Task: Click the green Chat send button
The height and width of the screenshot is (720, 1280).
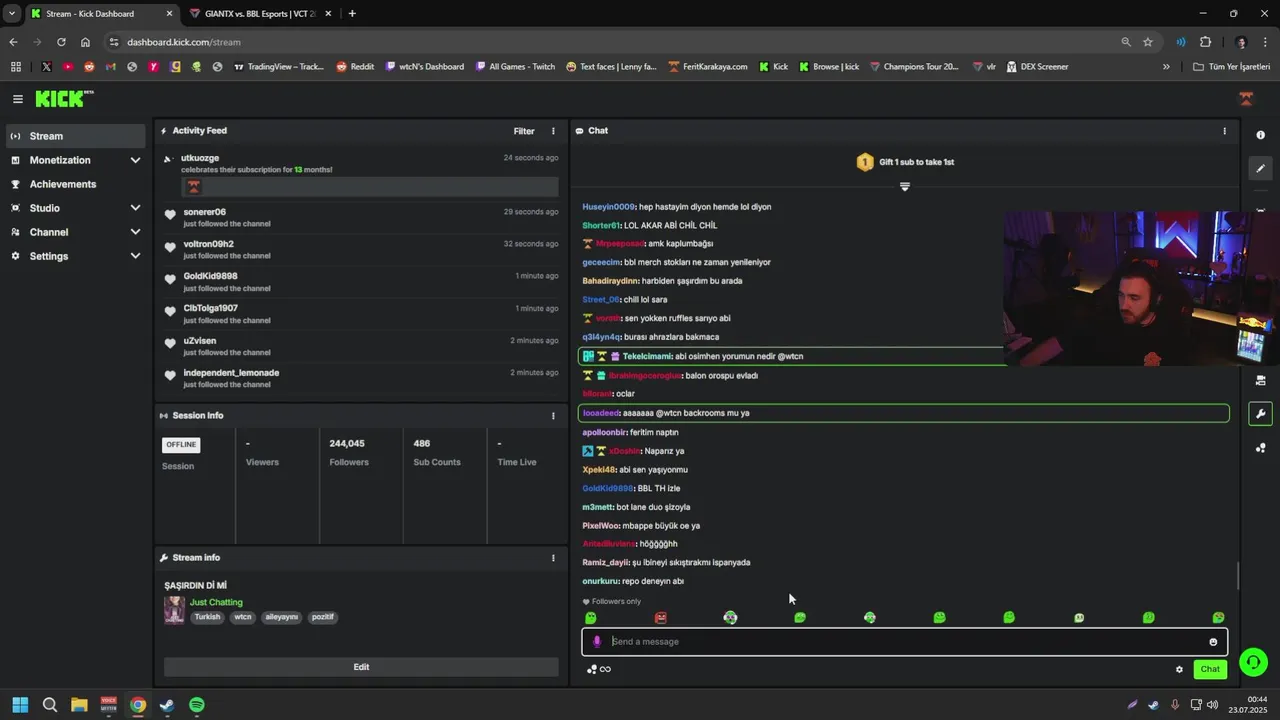Action: (1210, 670)
